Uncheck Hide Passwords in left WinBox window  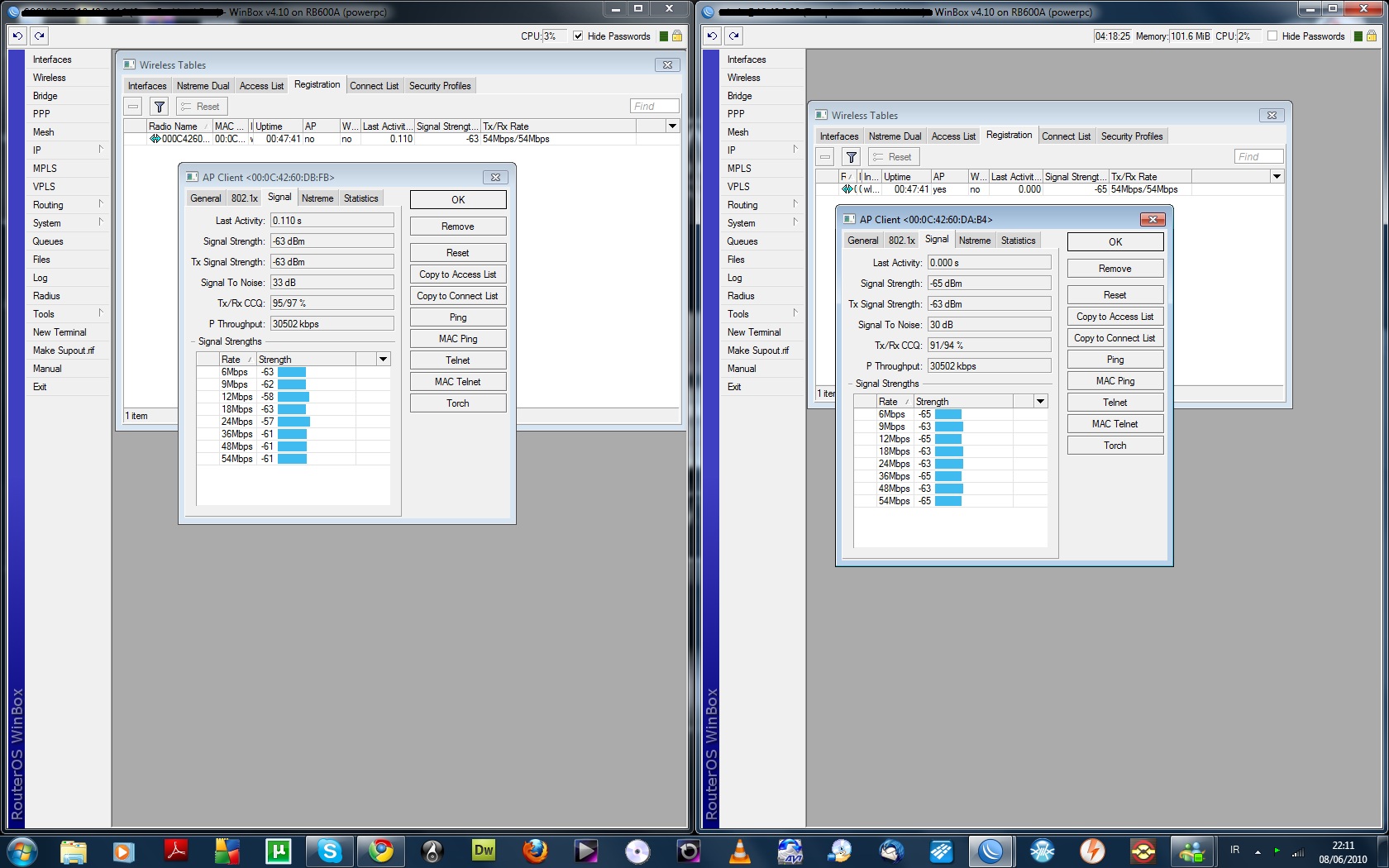(x=578, y=36)
